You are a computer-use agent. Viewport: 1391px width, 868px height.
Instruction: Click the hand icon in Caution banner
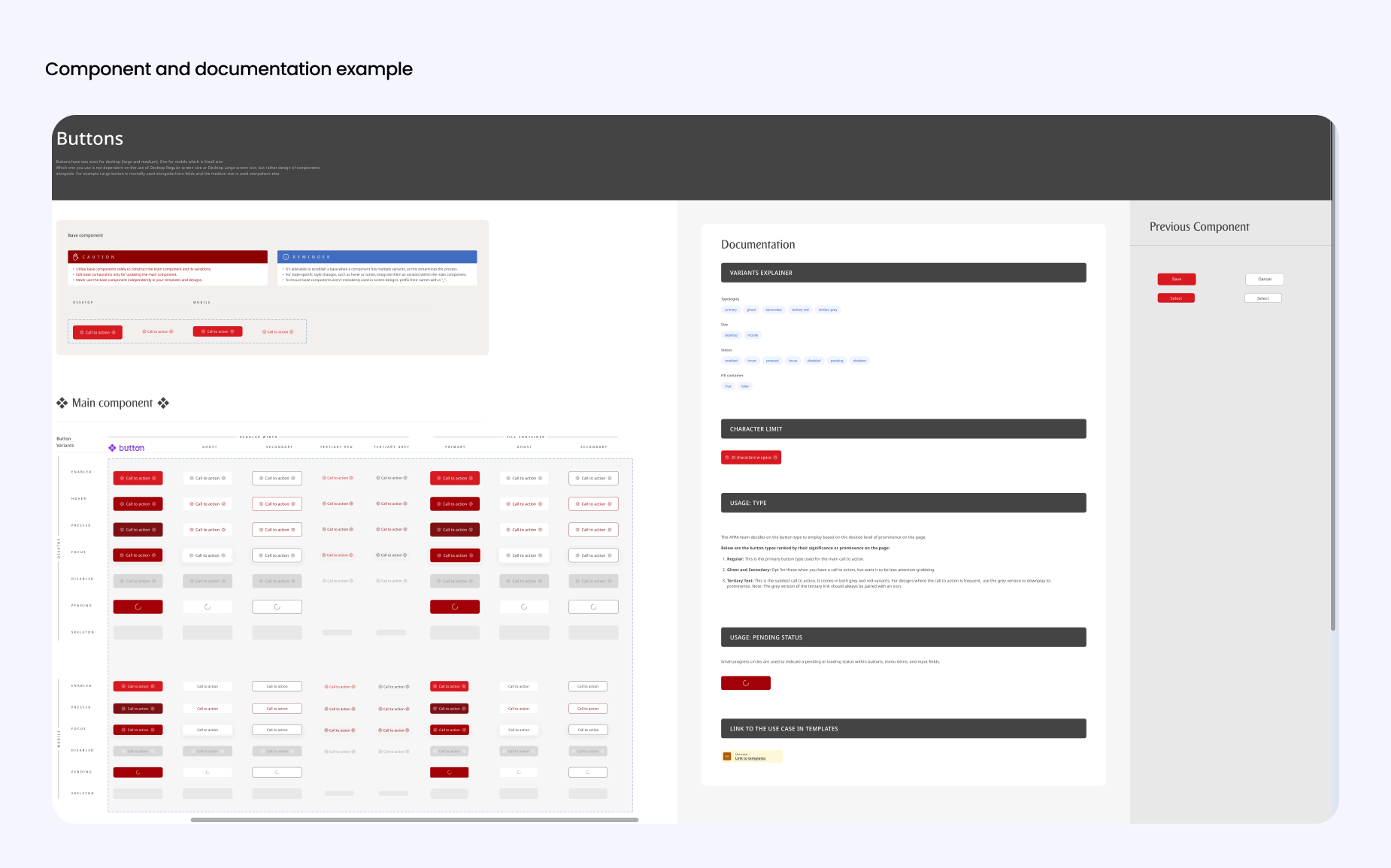75,257
